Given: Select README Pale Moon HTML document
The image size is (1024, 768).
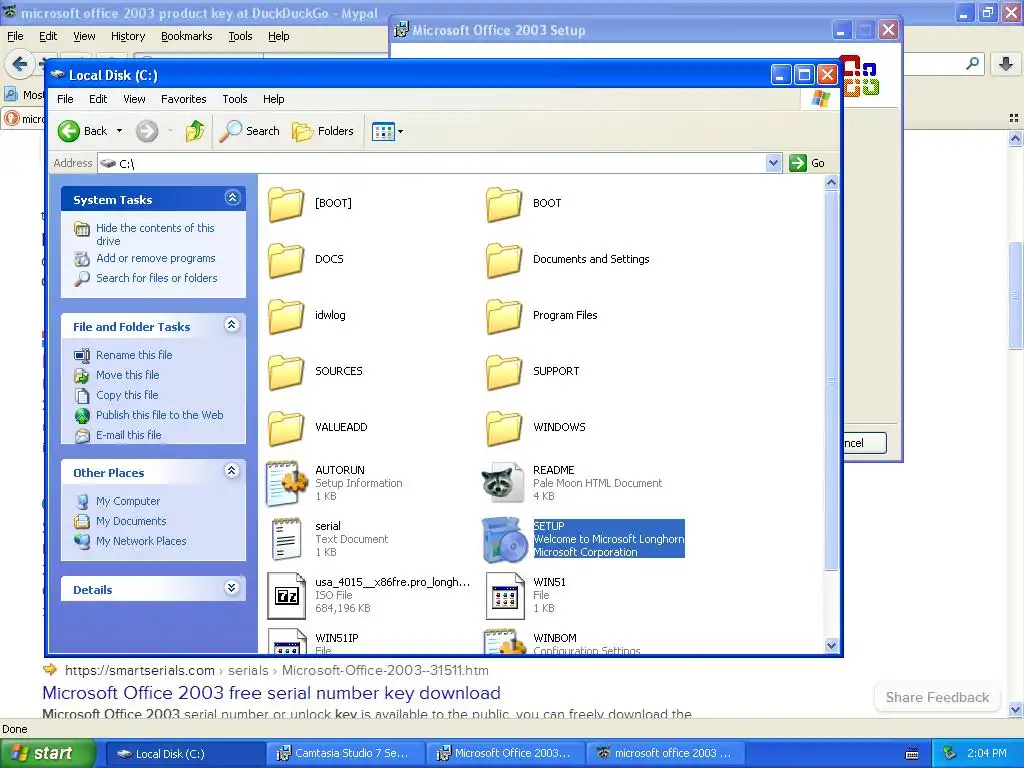Looking at the screenshot, I should coord(504,484).
